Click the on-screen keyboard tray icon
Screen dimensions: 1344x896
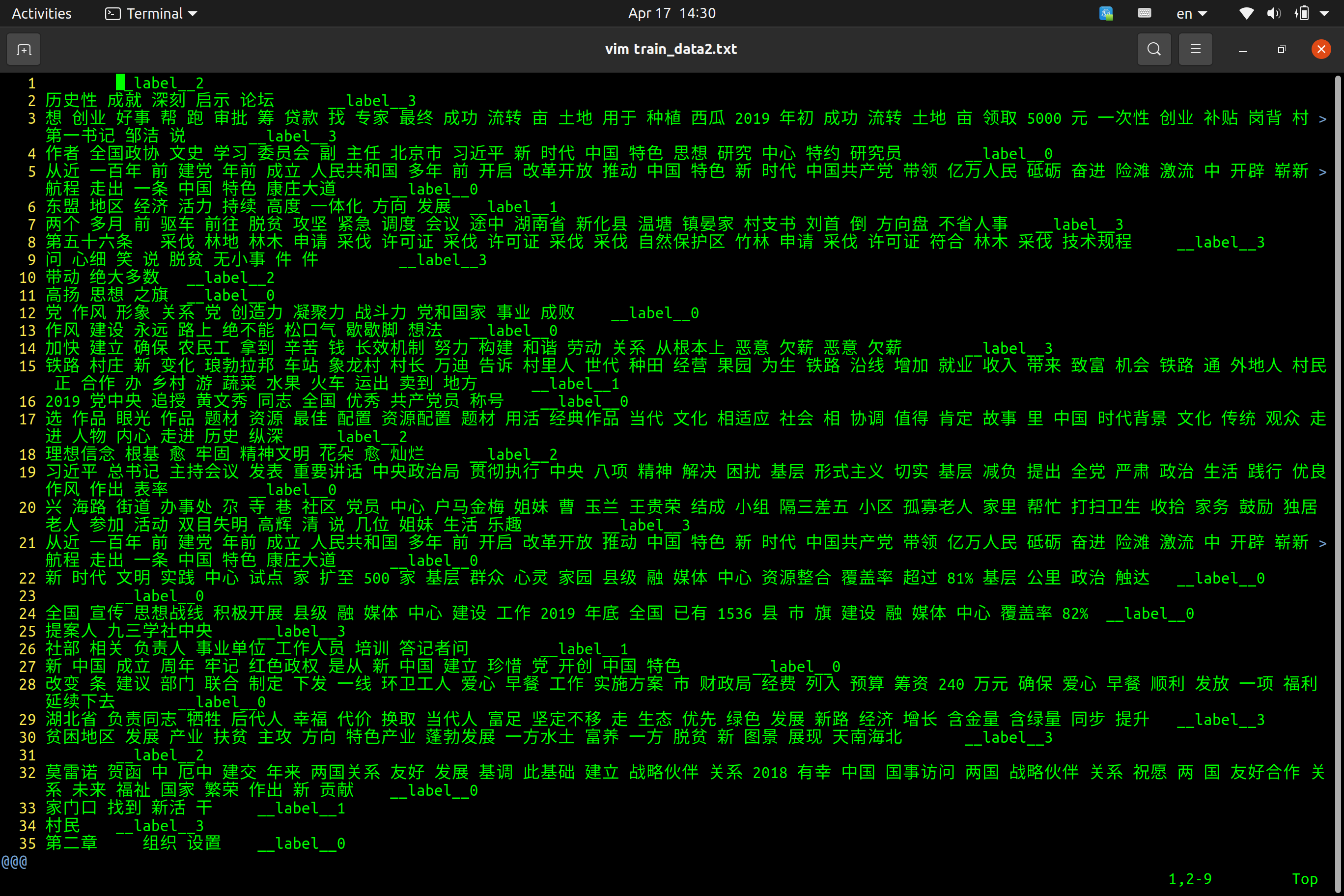tap(1144, 13)
